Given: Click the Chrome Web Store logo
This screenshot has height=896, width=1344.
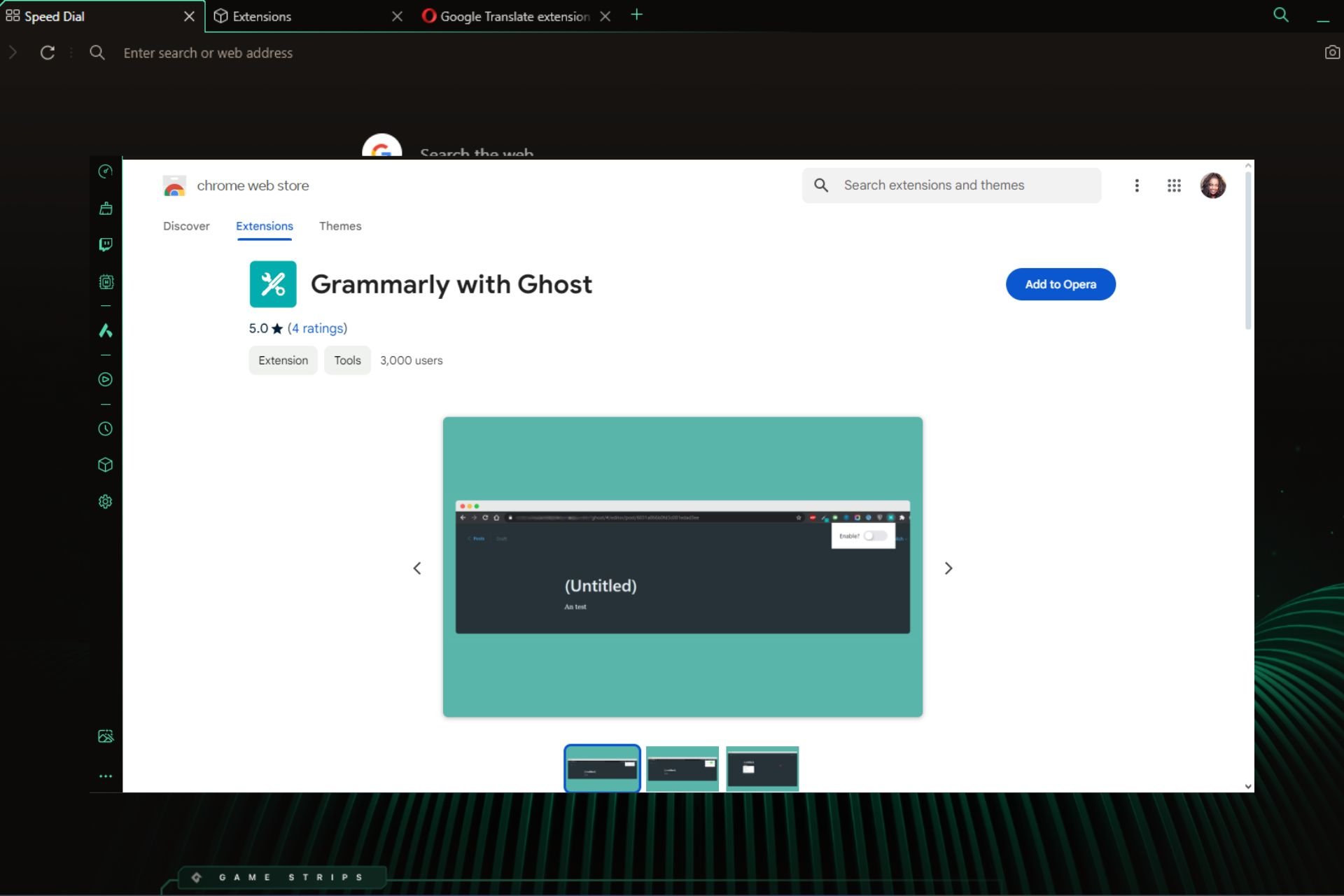Looking at the screenshot, I should pos(174,185).
